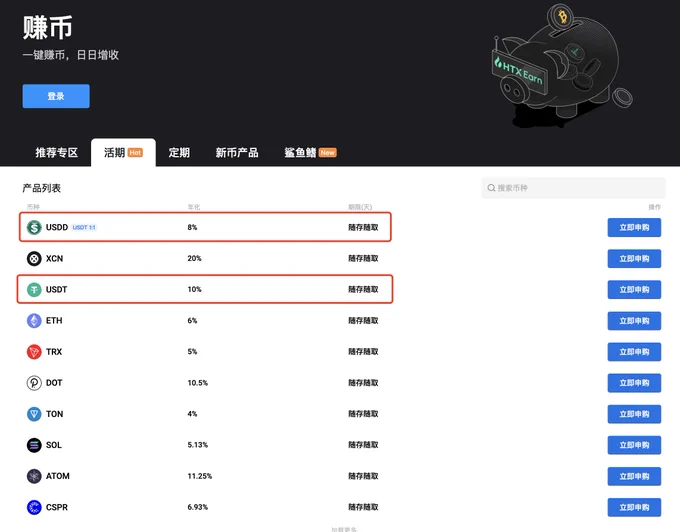Click the HTX Earn piggy bank illustration
The image size is (680, 532).
(x=562, y=67)
